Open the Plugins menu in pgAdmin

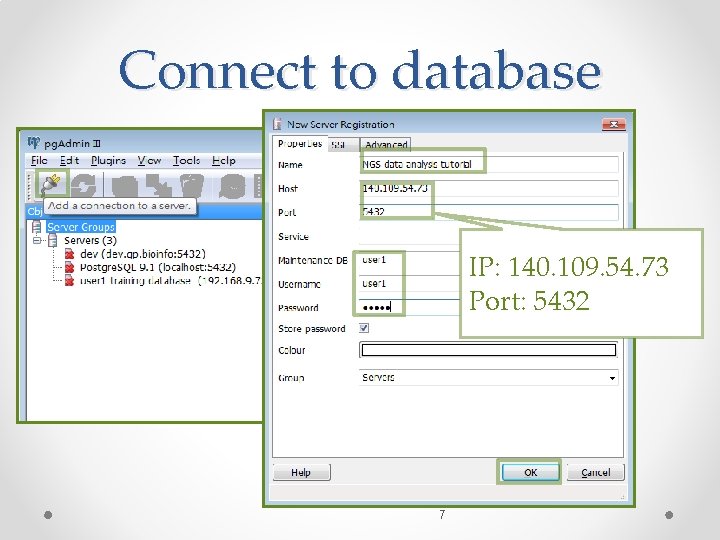click(108, 160)
